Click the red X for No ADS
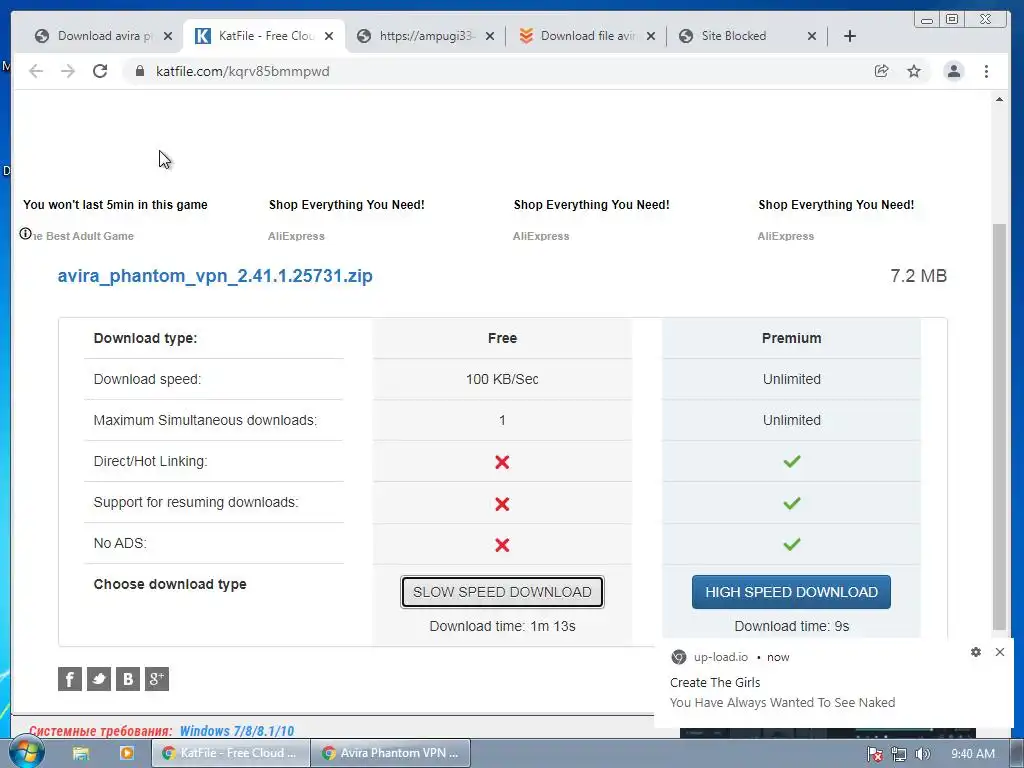1024x768 pixels. coord(502,545)
